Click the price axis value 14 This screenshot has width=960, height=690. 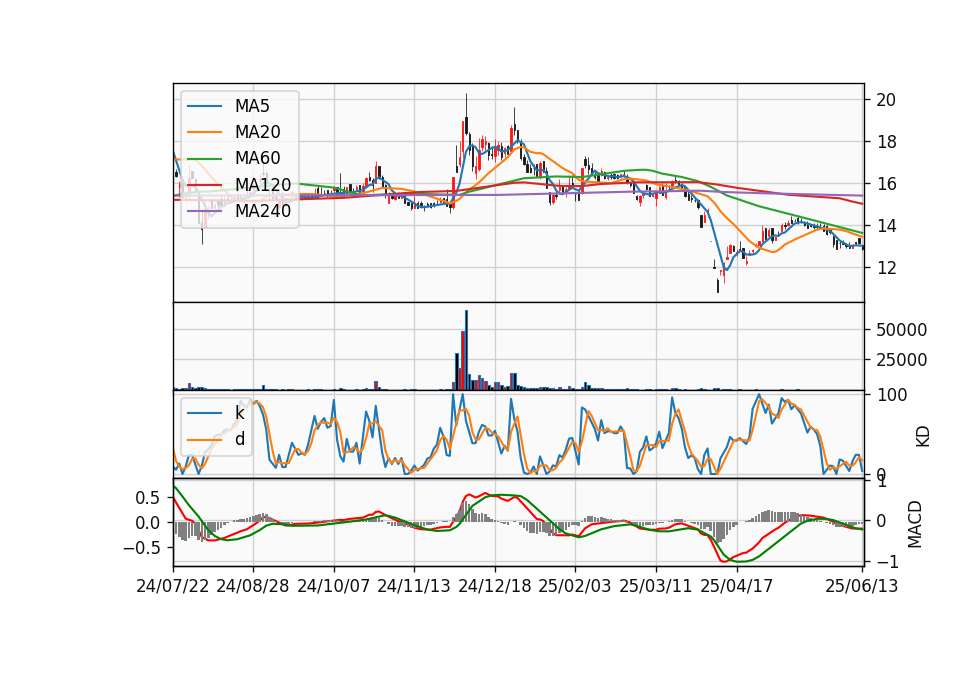pyautogui.click(x=886, y=226)
